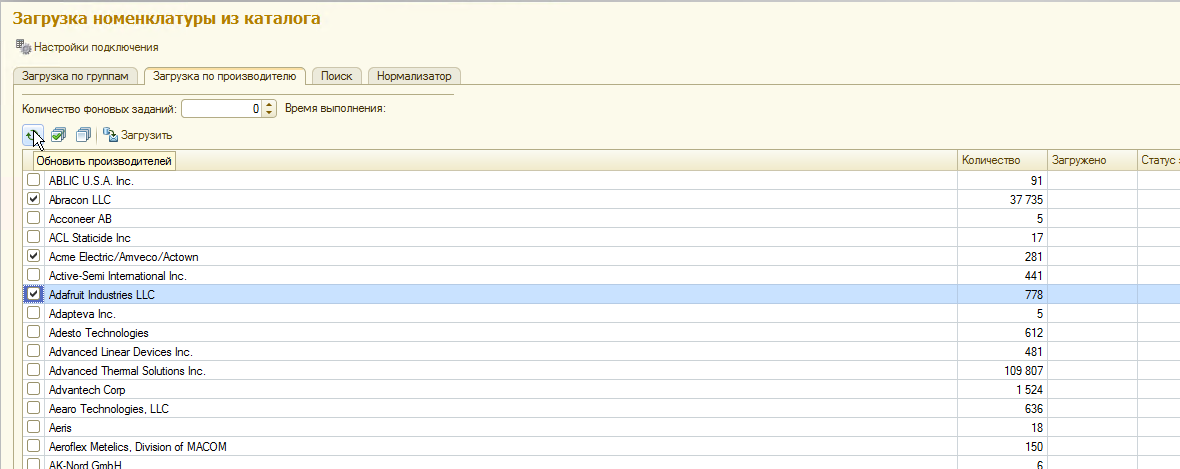Tick the Advantech Corp checkbox
1180x469 pixels.
(34, 389)
